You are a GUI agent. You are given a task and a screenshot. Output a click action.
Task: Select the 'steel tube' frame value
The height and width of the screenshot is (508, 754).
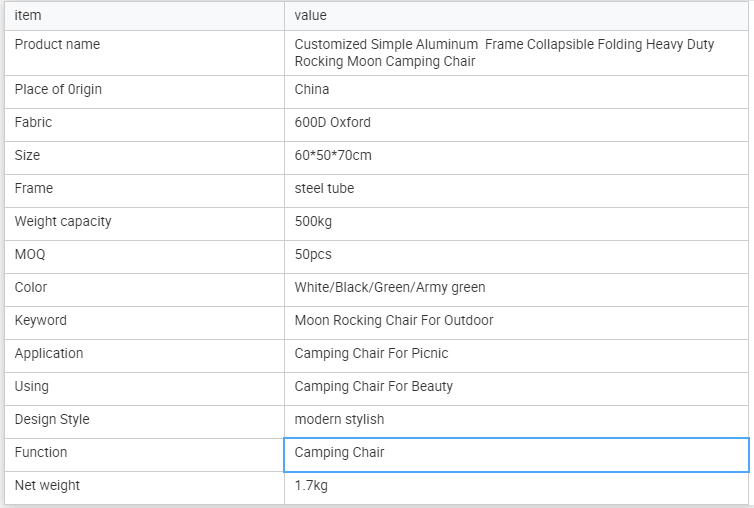(x=324, y=189)
